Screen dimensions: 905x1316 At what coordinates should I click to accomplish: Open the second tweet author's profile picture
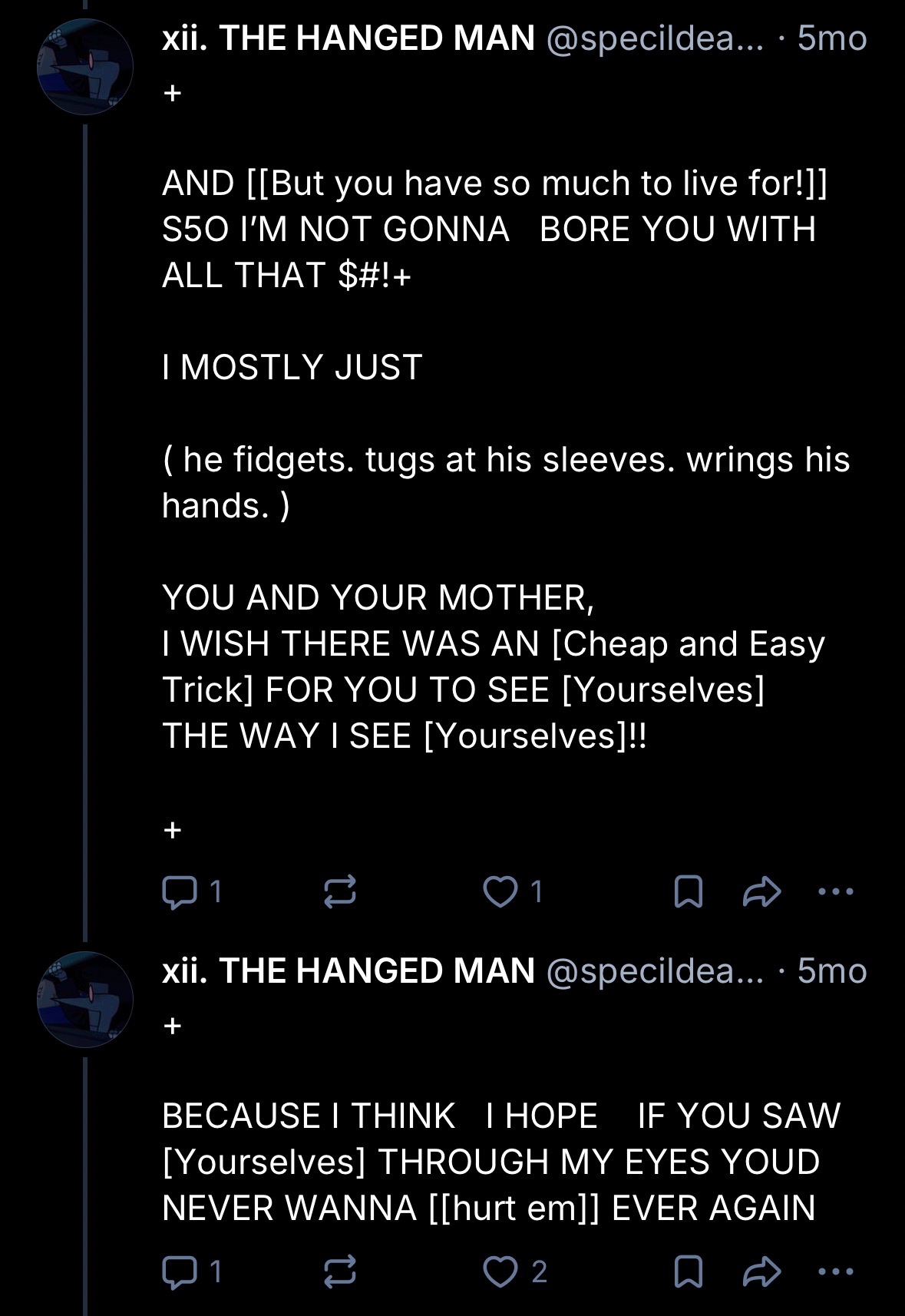(x=85, y=1000)
